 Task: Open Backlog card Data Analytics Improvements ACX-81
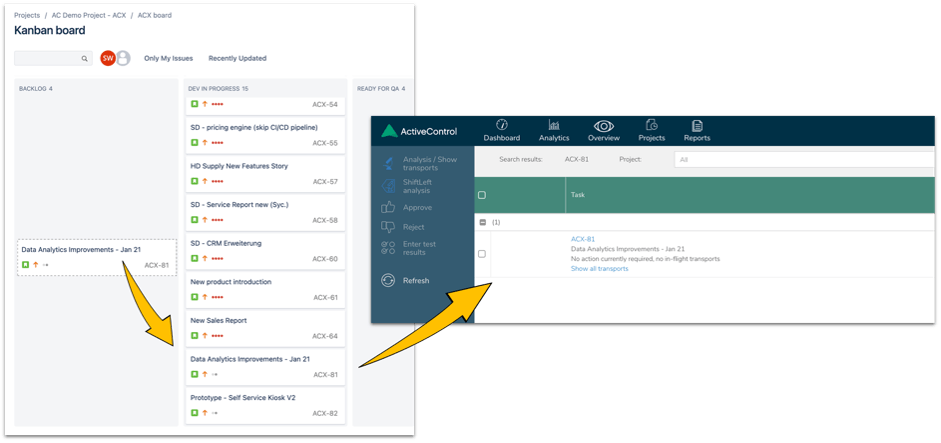coord(97,258)
